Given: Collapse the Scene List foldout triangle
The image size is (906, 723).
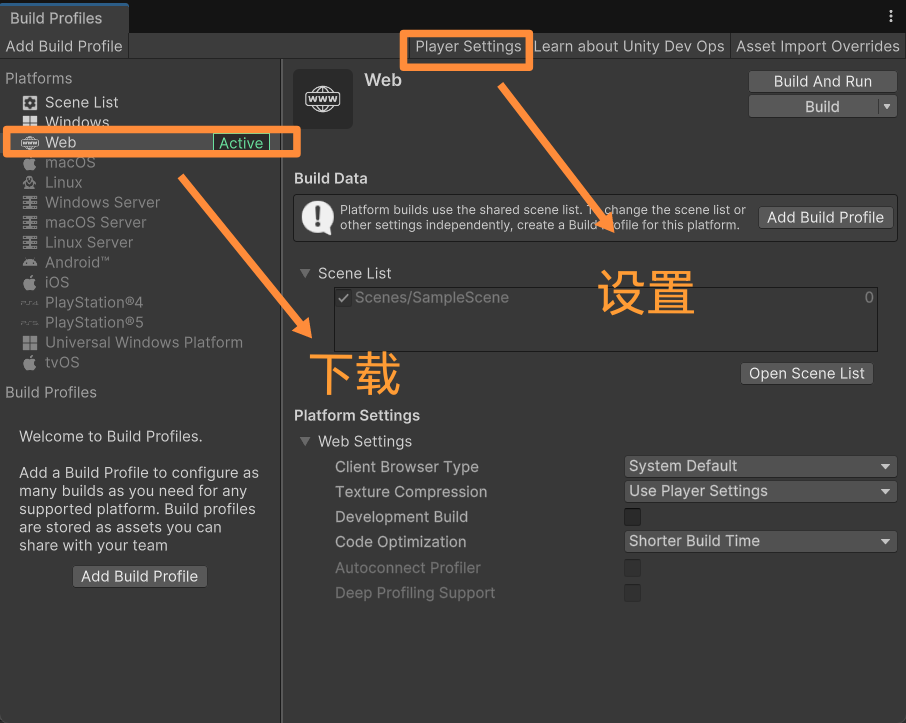Looking at the screenshot, I should [305, 273].
